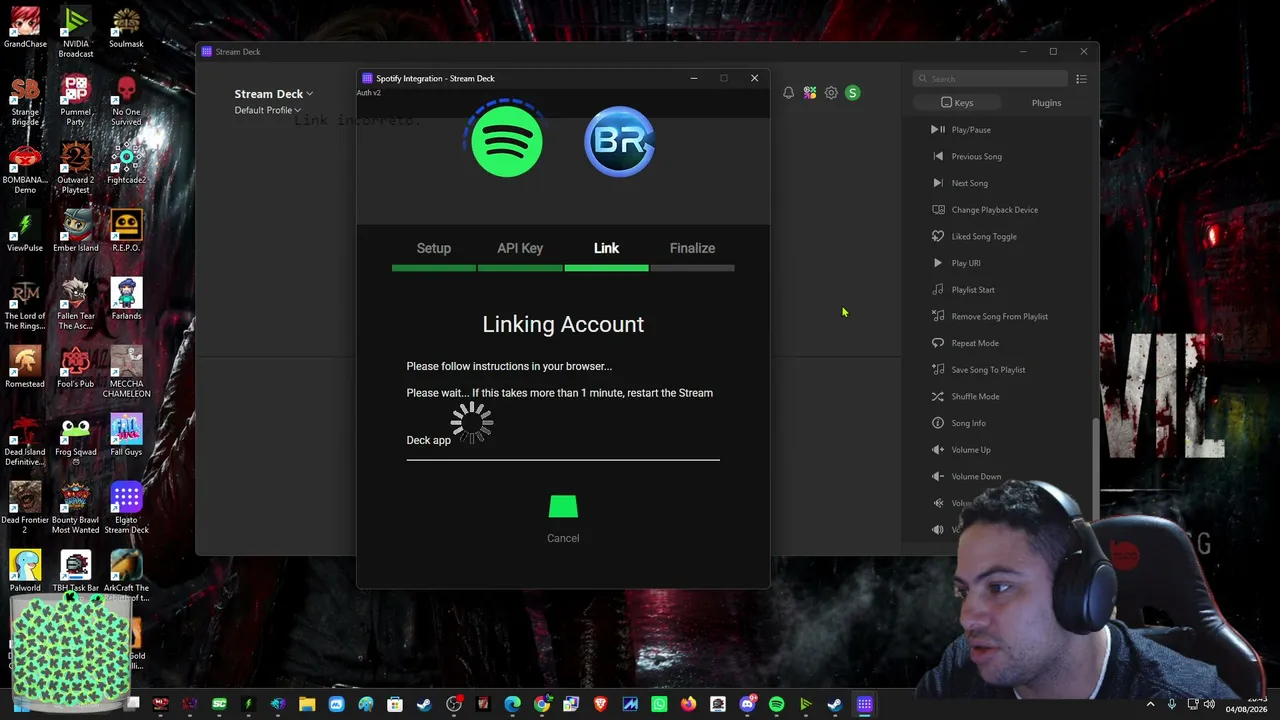Select the Repeat Mode action icon
Image resolution: width=1280 pixels, height=720 pixels.
(x=937, y=343)
